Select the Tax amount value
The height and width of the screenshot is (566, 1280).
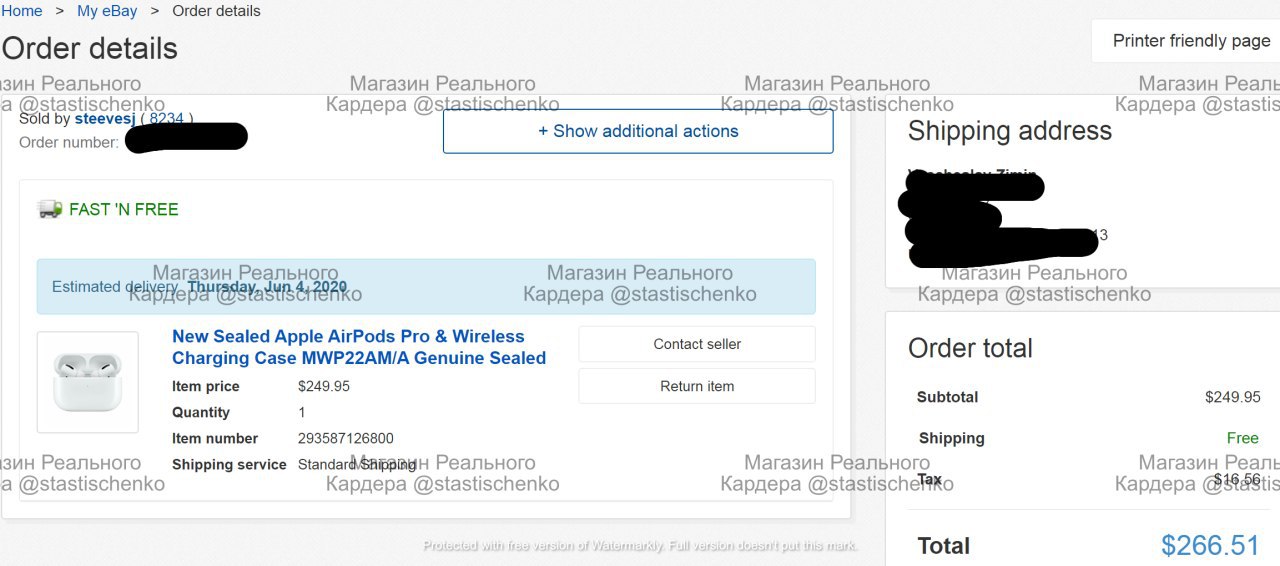pos(1237,479)
